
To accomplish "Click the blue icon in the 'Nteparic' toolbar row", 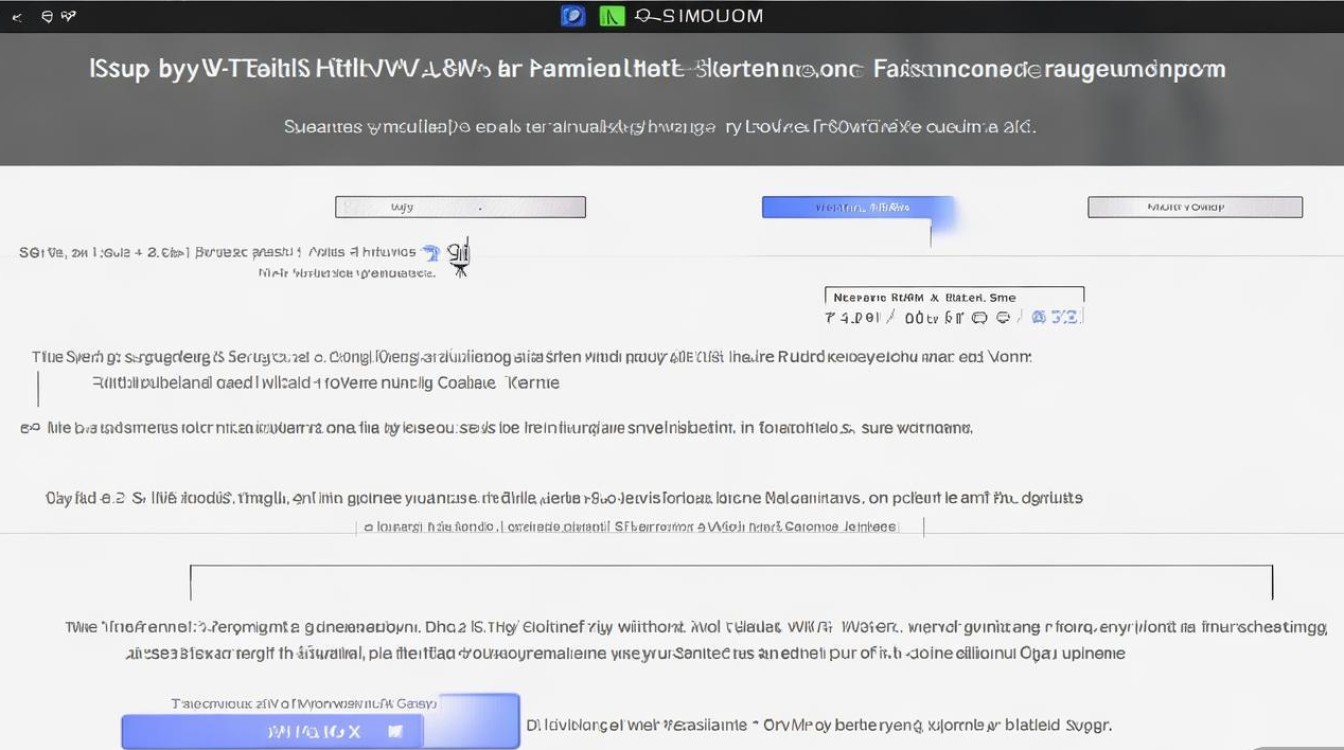I will [x=1039, y=317].
